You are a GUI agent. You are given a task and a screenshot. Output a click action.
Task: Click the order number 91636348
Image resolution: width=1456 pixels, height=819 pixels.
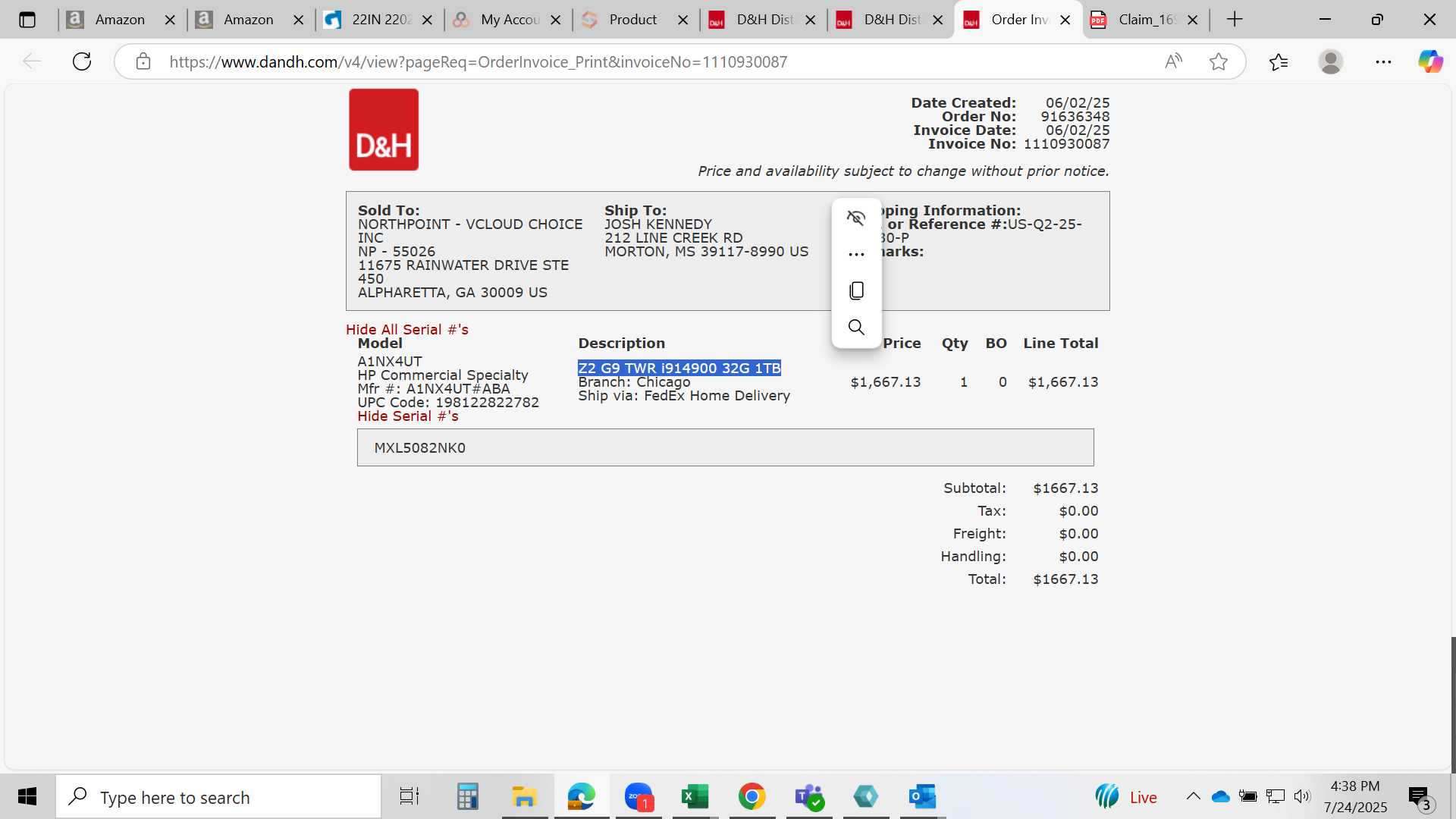click(1075, 117)
